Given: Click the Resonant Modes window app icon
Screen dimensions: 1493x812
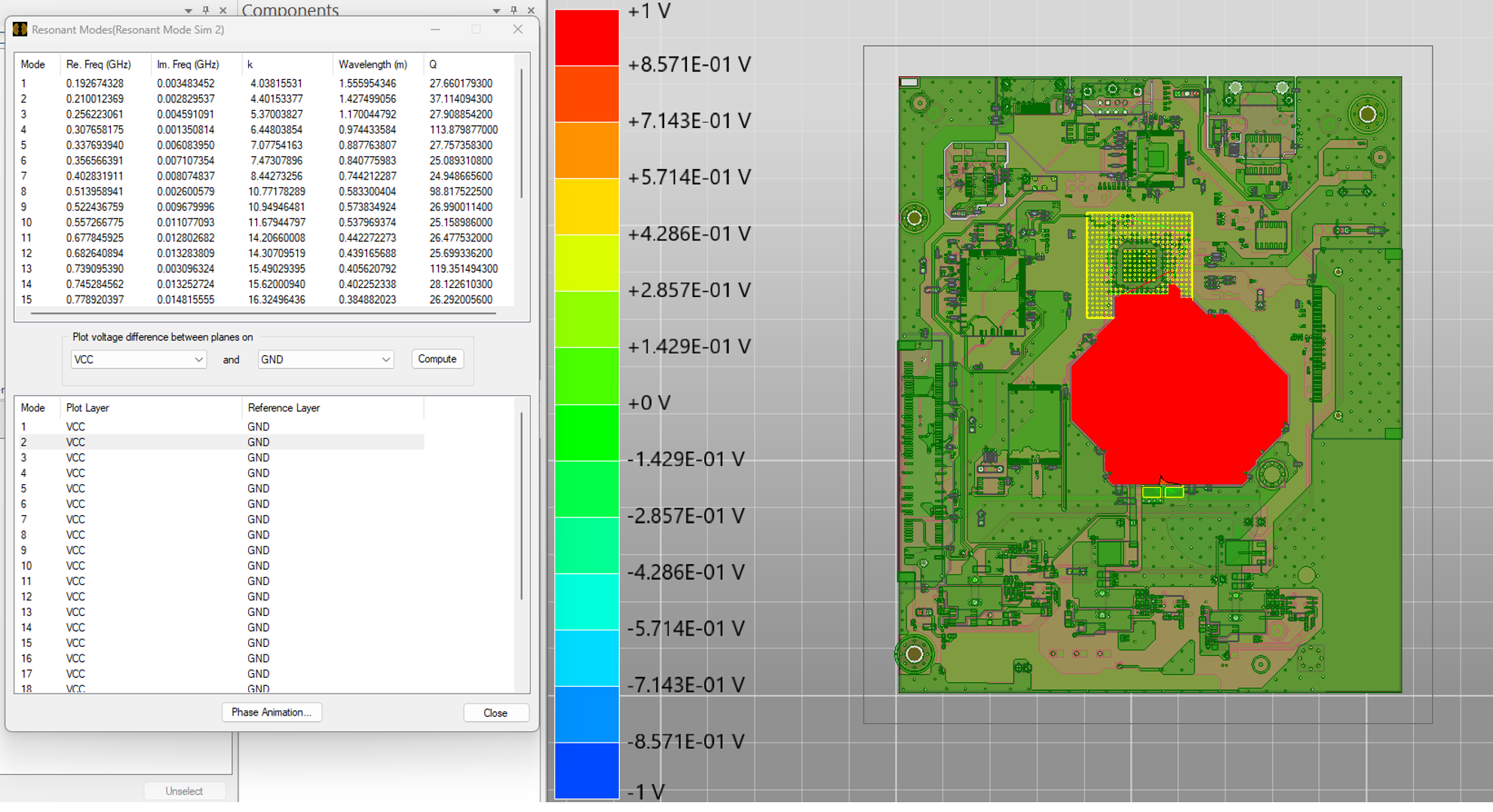Looking at the screenshot, I should [x=20, y=29].
